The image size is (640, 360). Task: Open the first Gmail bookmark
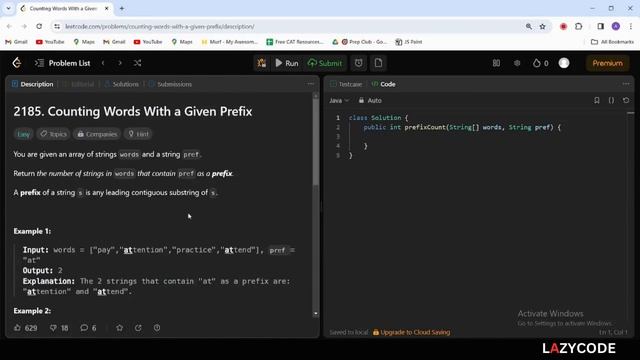point(16,42)
